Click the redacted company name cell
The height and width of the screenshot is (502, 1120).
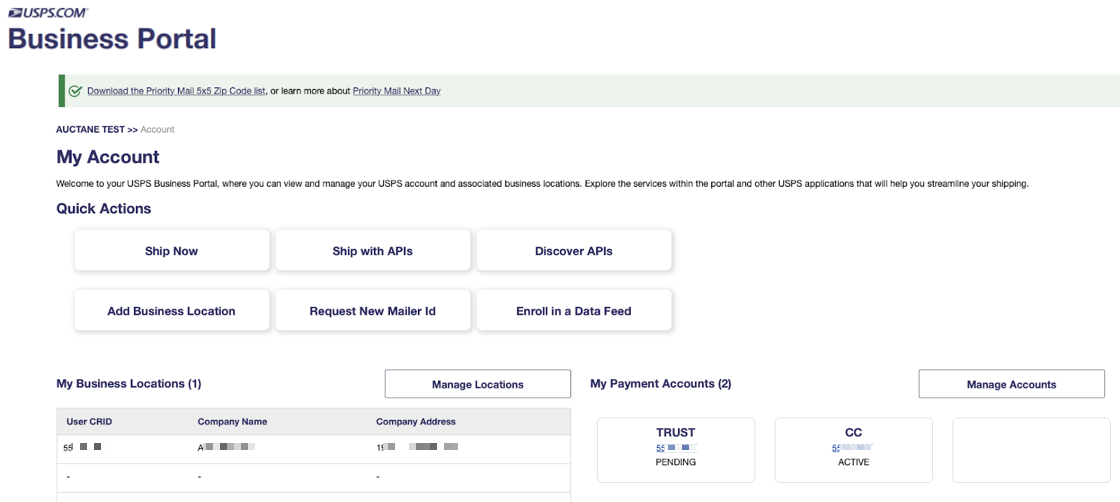tap(226, 448)
